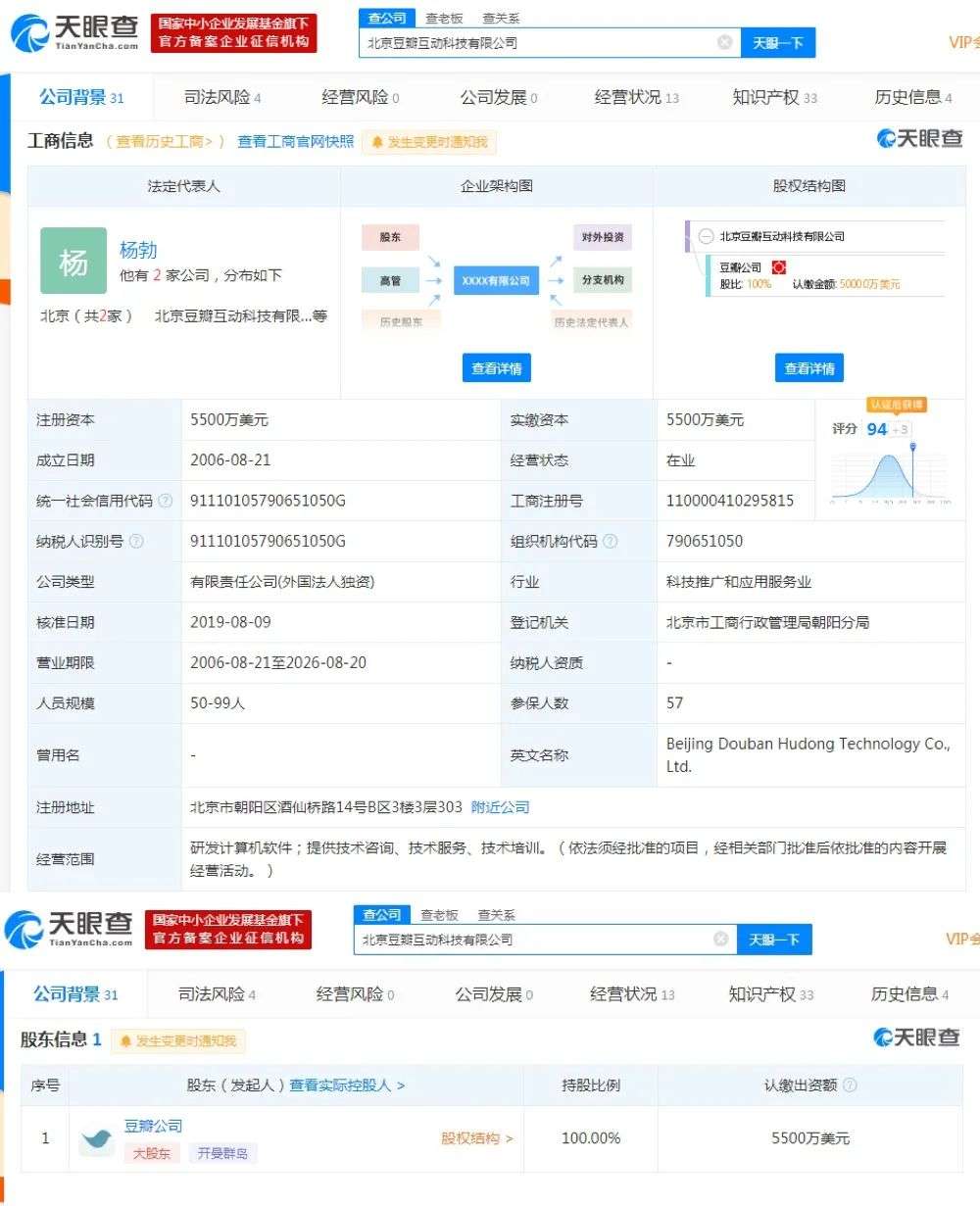
Task: Open 查看工商官网快照 link
Action: click(x=295, y=141)
